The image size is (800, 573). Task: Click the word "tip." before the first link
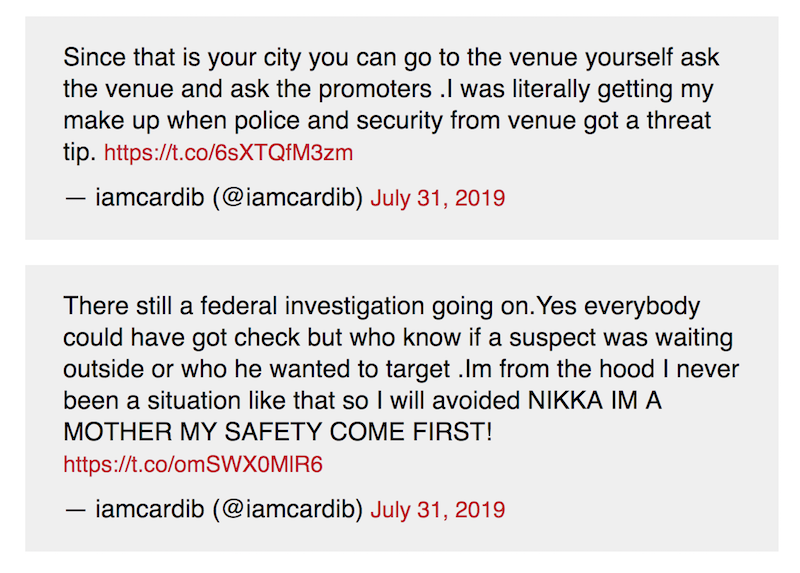click(x=79, y=153)
